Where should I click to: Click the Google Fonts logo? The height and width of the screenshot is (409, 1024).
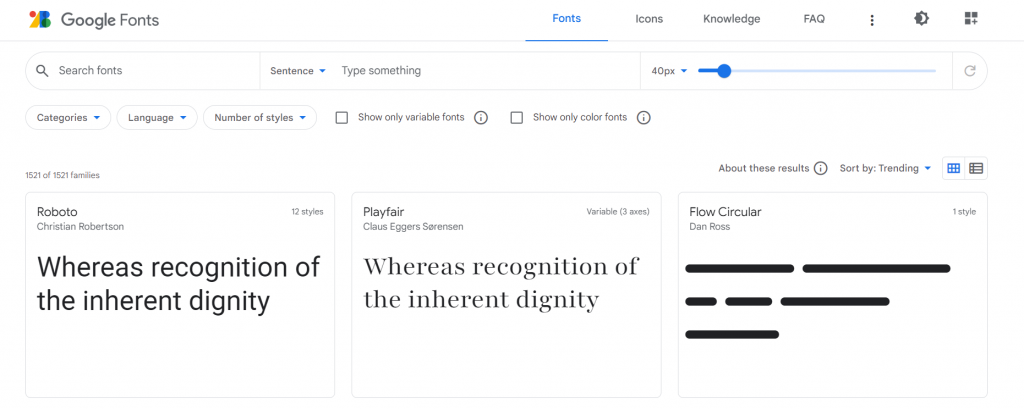coord(94,20)
